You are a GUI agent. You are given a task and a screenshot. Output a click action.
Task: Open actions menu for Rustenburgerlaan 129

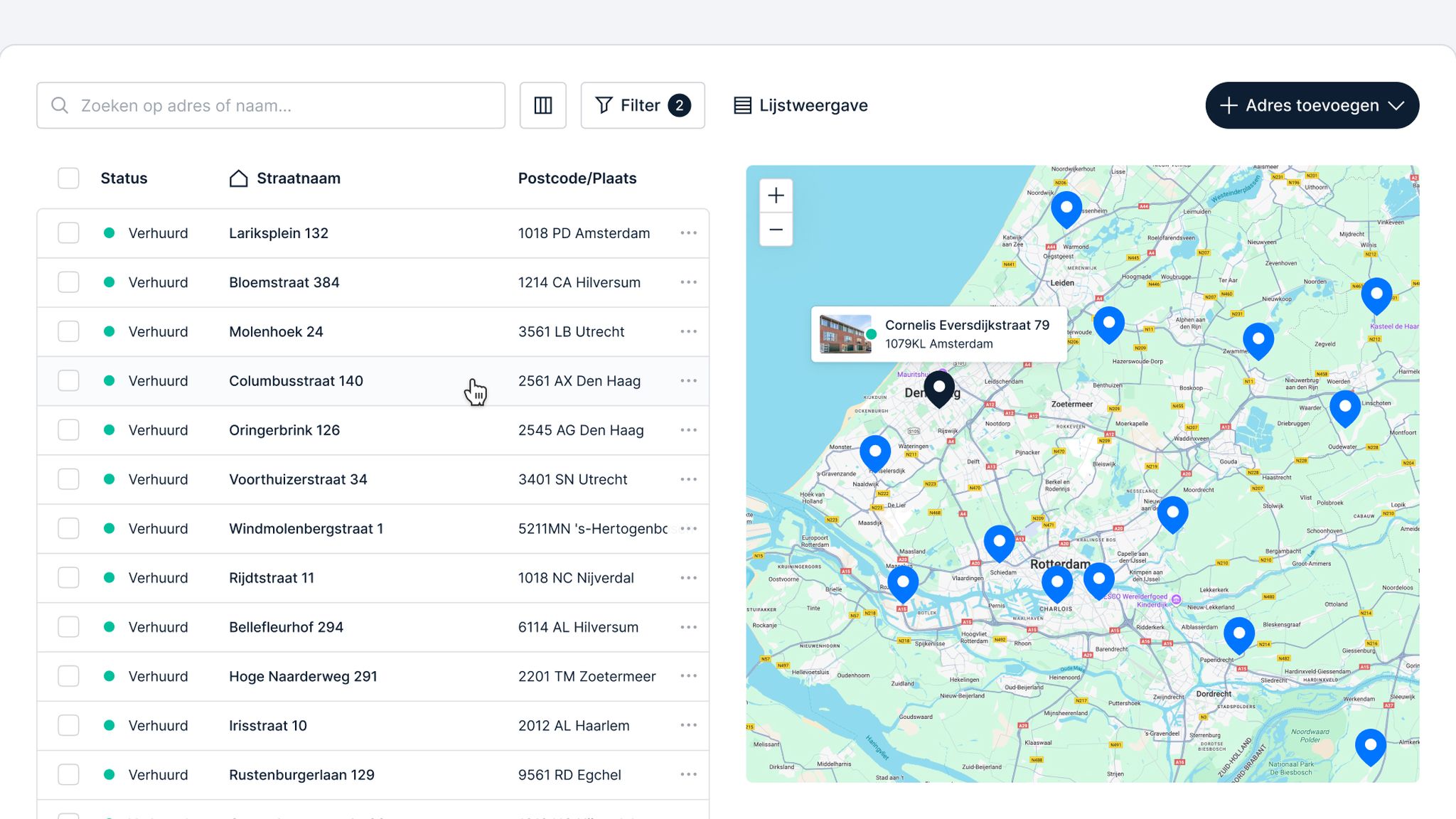click(688, 774)
